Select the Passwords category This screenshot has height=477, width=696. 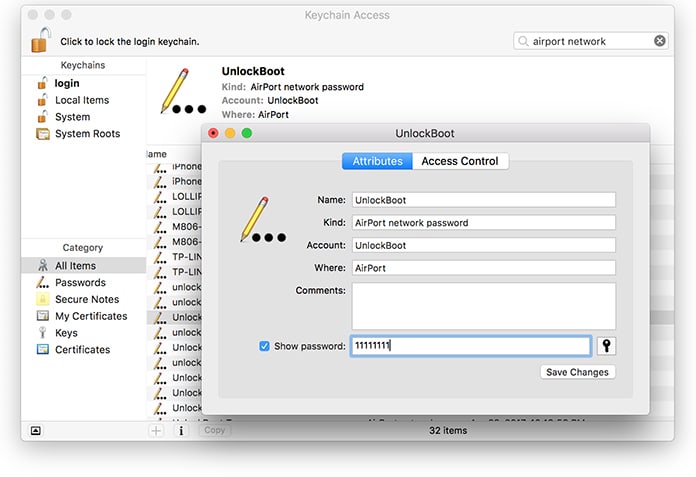[x=80, y=283]
